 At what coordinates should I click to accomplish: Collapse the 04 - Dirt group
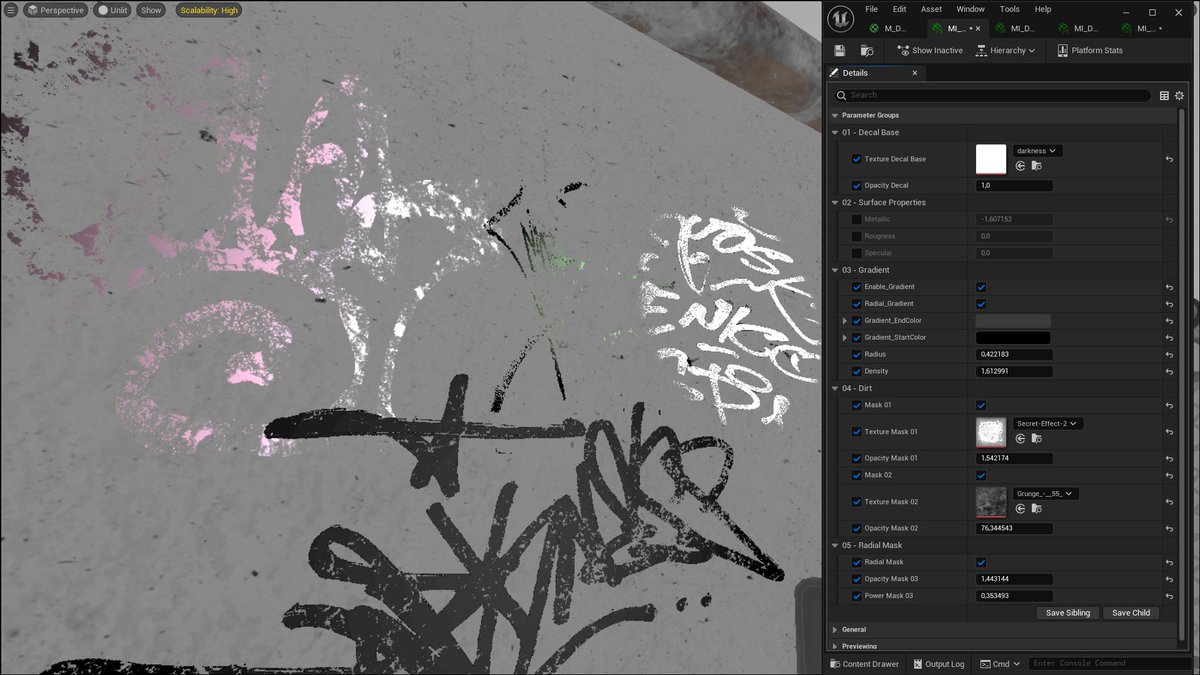(836, 388)
